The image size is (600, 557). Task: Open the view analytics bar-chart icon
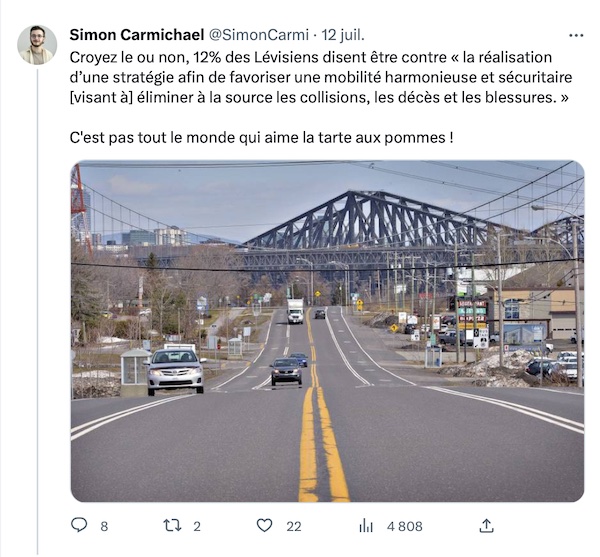tap(366, 526)
